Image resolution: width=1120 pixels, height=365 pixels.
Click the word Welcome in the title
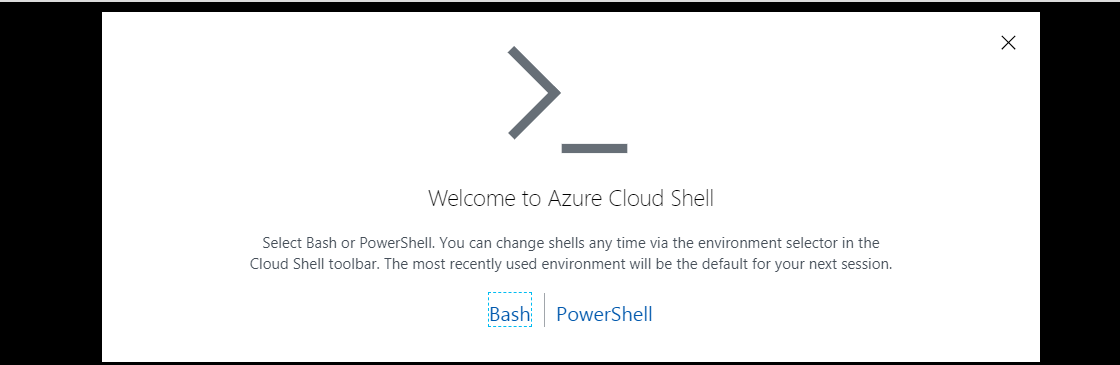point(474,198)
